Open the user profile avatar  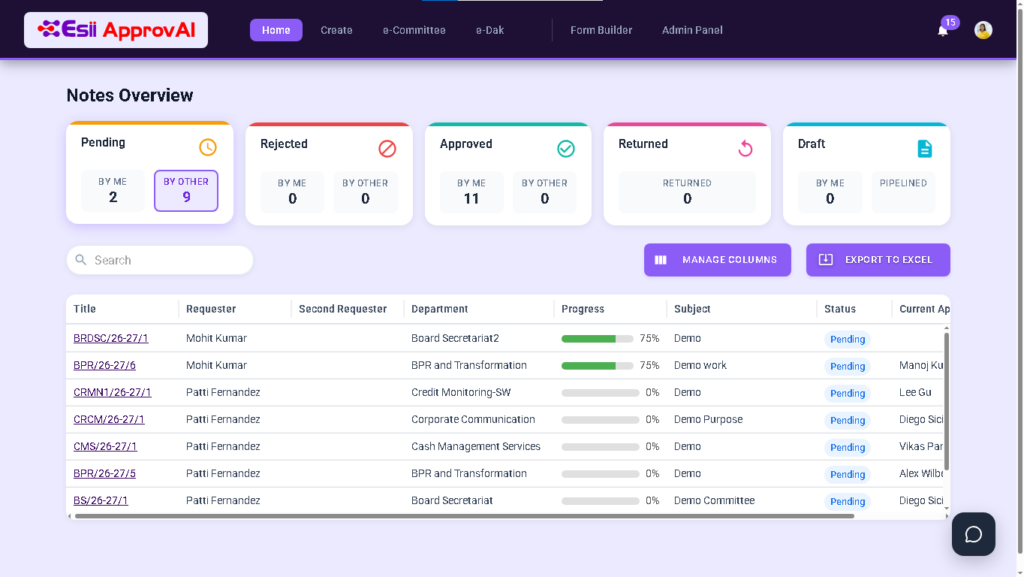pyautogui.click(x=983, y=30)
